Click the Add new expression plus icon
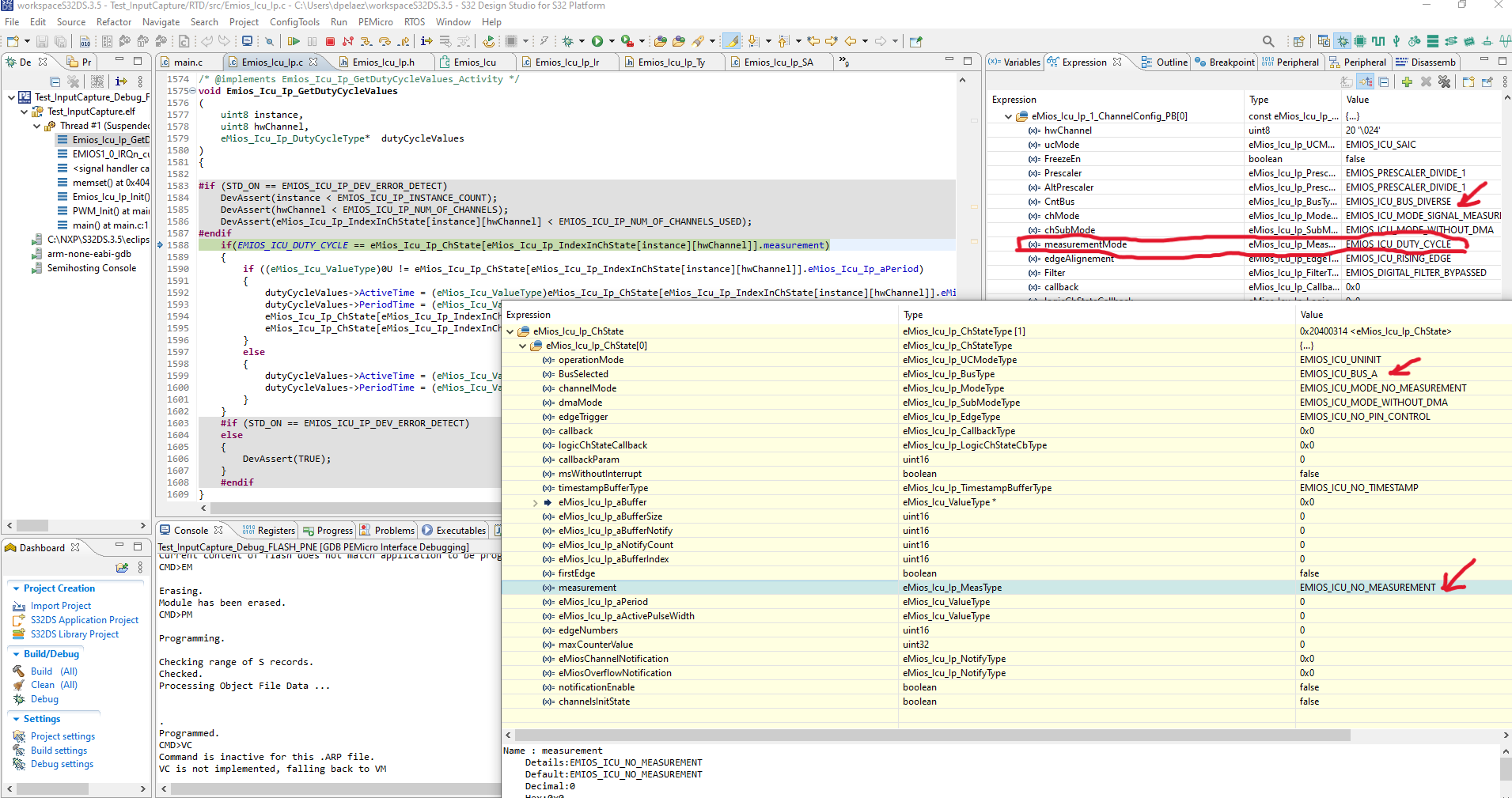Image resolution: width=1512 pixels, height=798 pixels. coord(1407,81)
